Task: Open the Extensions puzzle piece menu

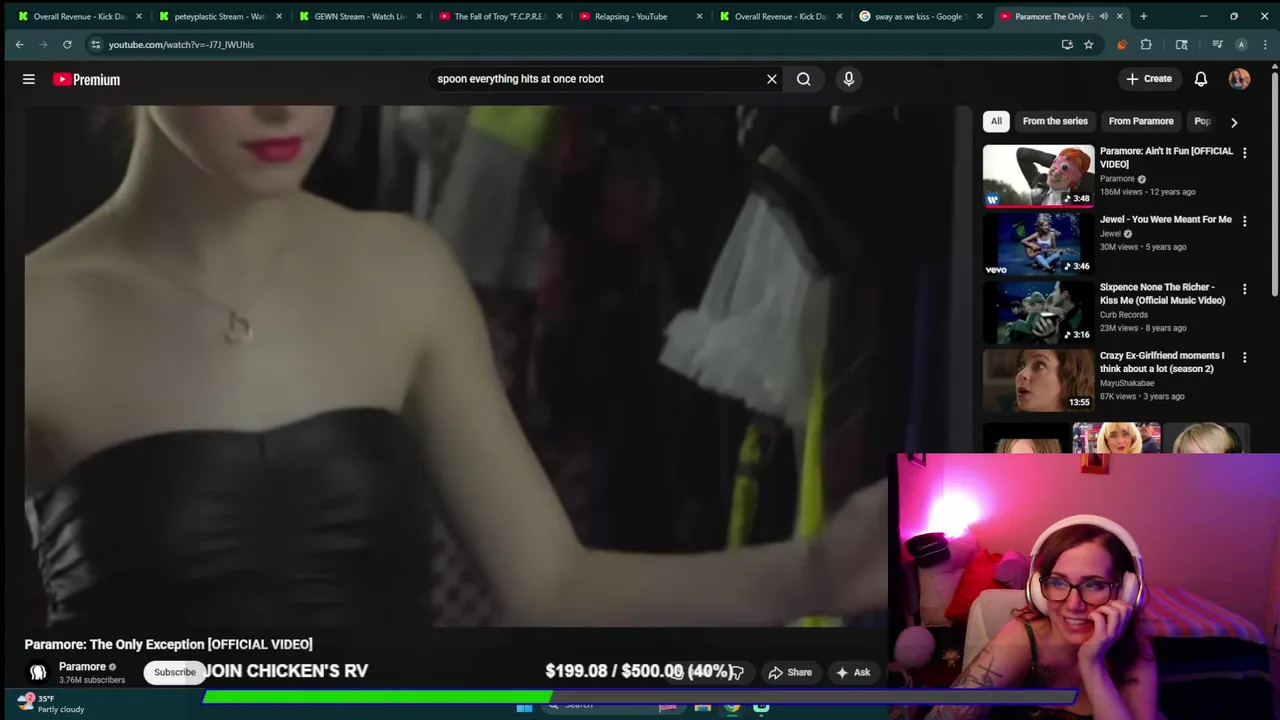Action: click(x=1146, y=44)
